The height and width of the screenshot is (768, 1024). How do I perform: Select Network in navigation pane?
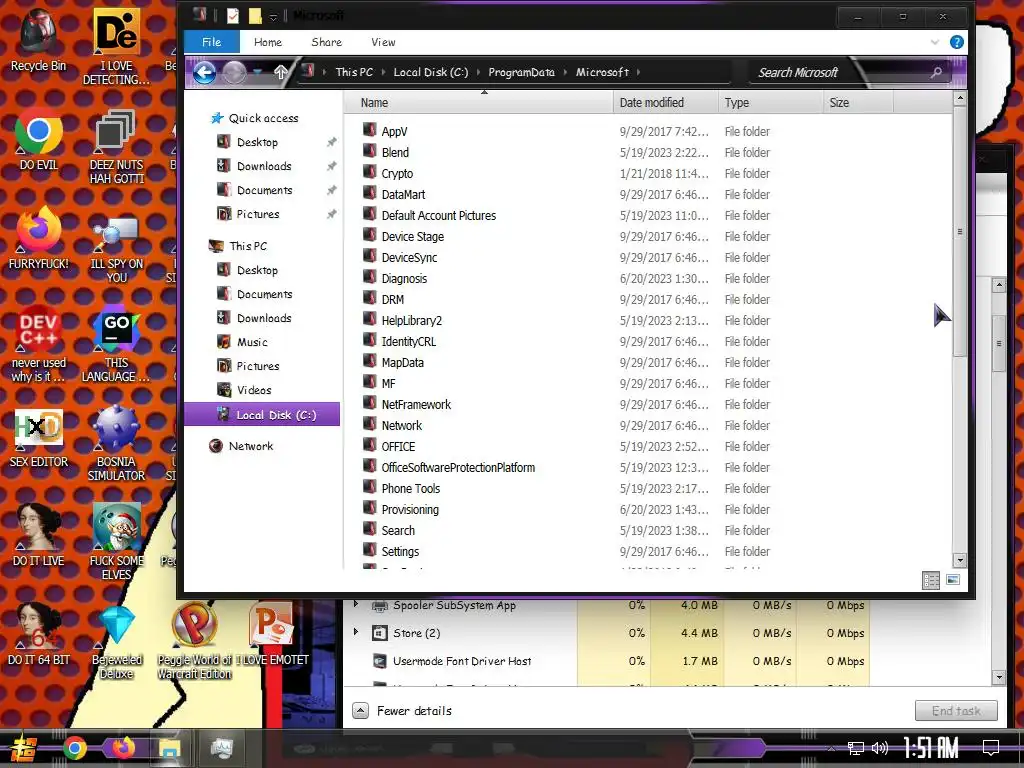tap(251, 446)
